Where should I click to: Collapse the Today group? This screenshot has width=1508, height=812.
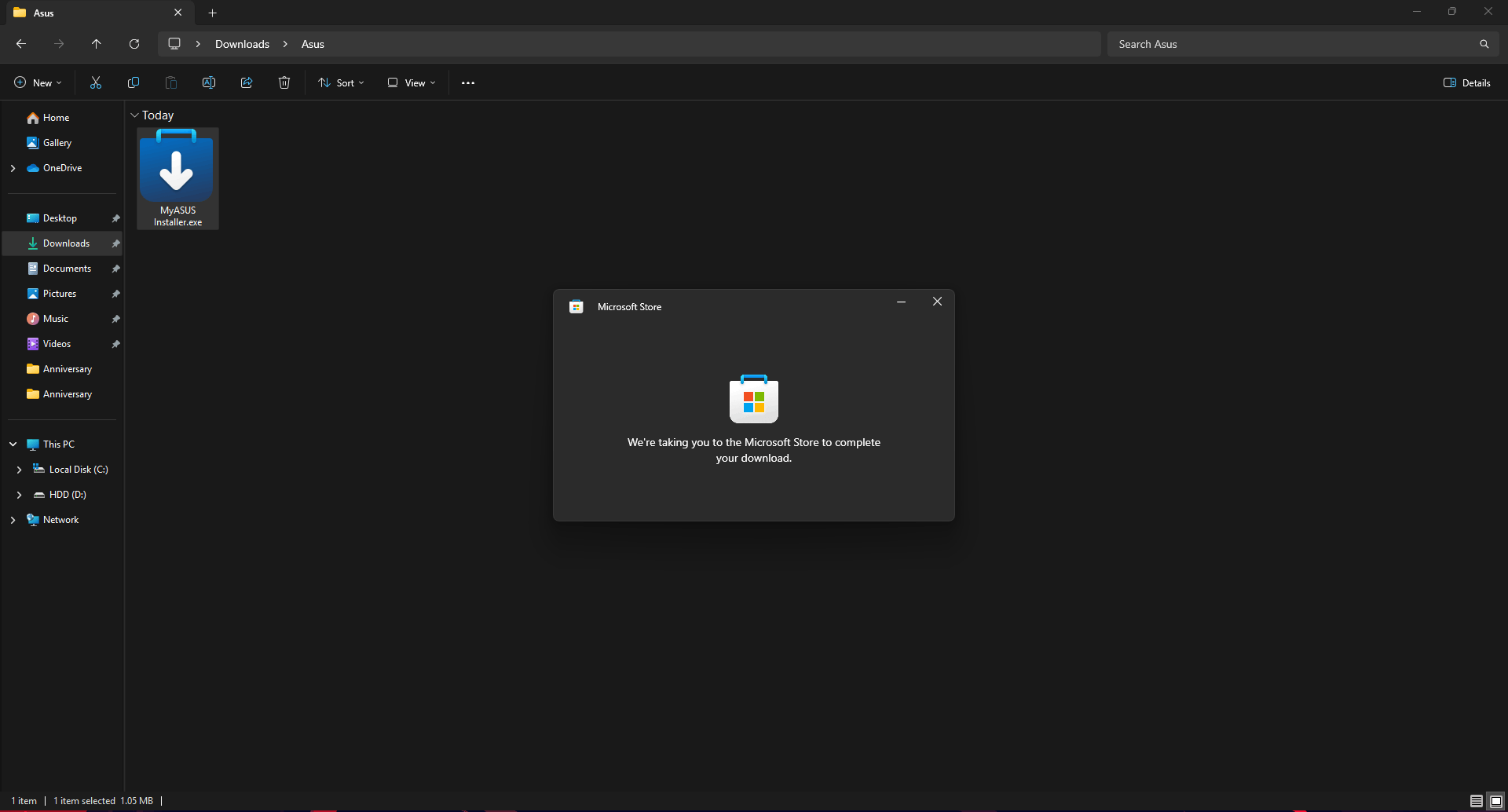coord(134,115)
